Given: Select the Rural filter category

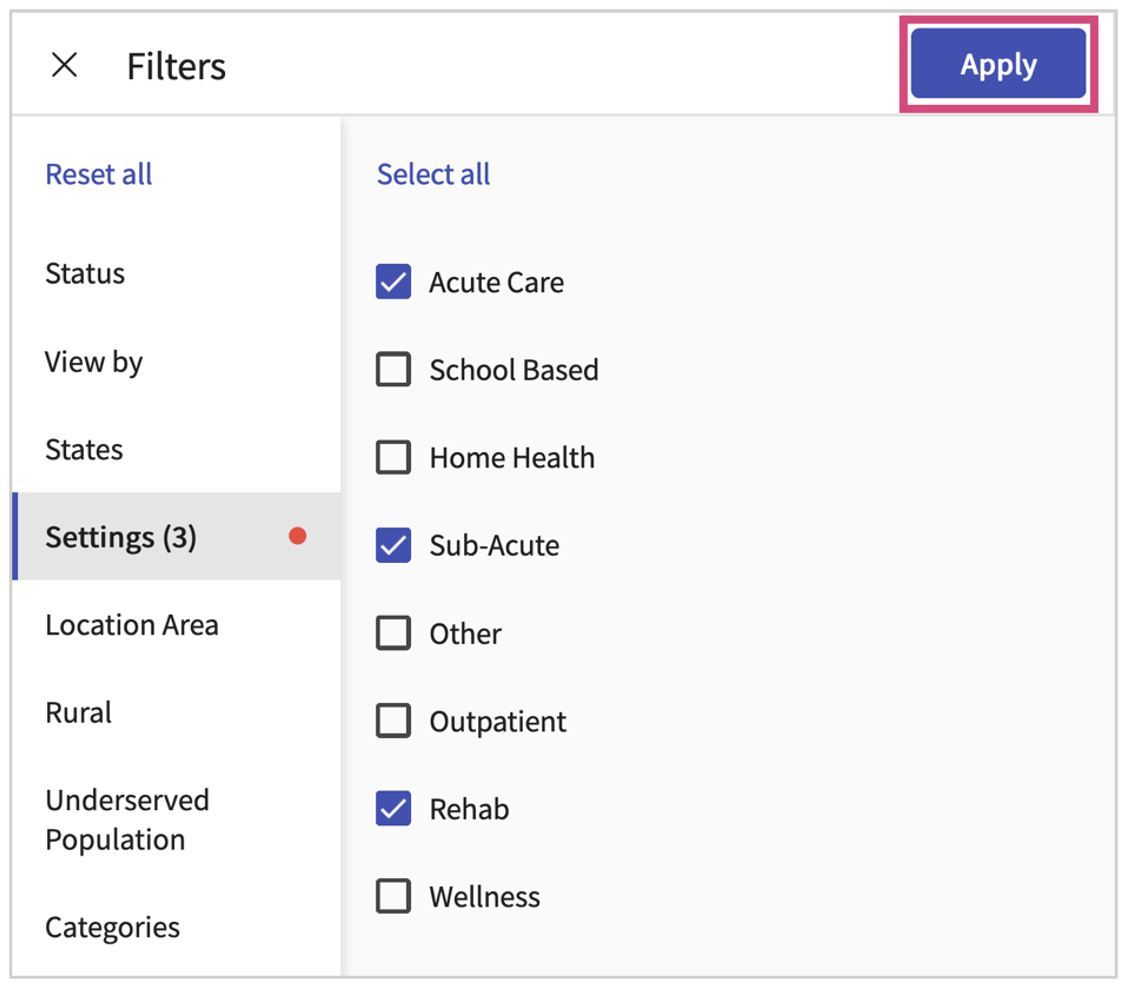Looking at the screenshot, I should pyautogui.click(x=79, y=713).
